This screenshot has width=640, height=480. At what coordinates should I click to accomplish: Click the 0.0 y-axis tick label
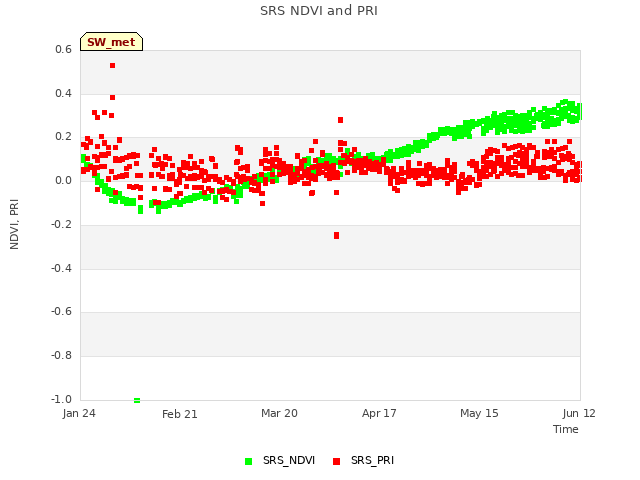tap(63, 180)
